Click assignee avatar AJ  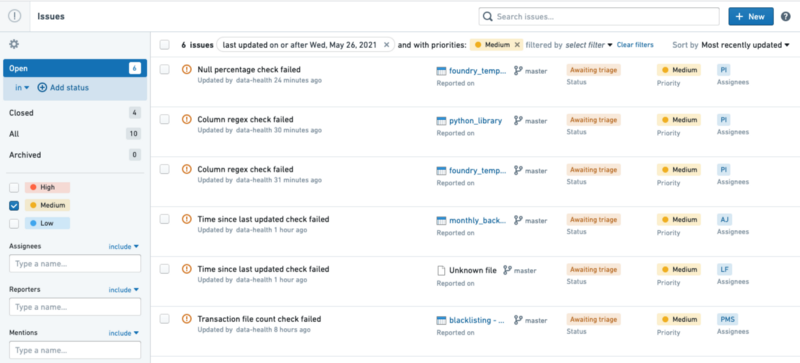point(724,220)
